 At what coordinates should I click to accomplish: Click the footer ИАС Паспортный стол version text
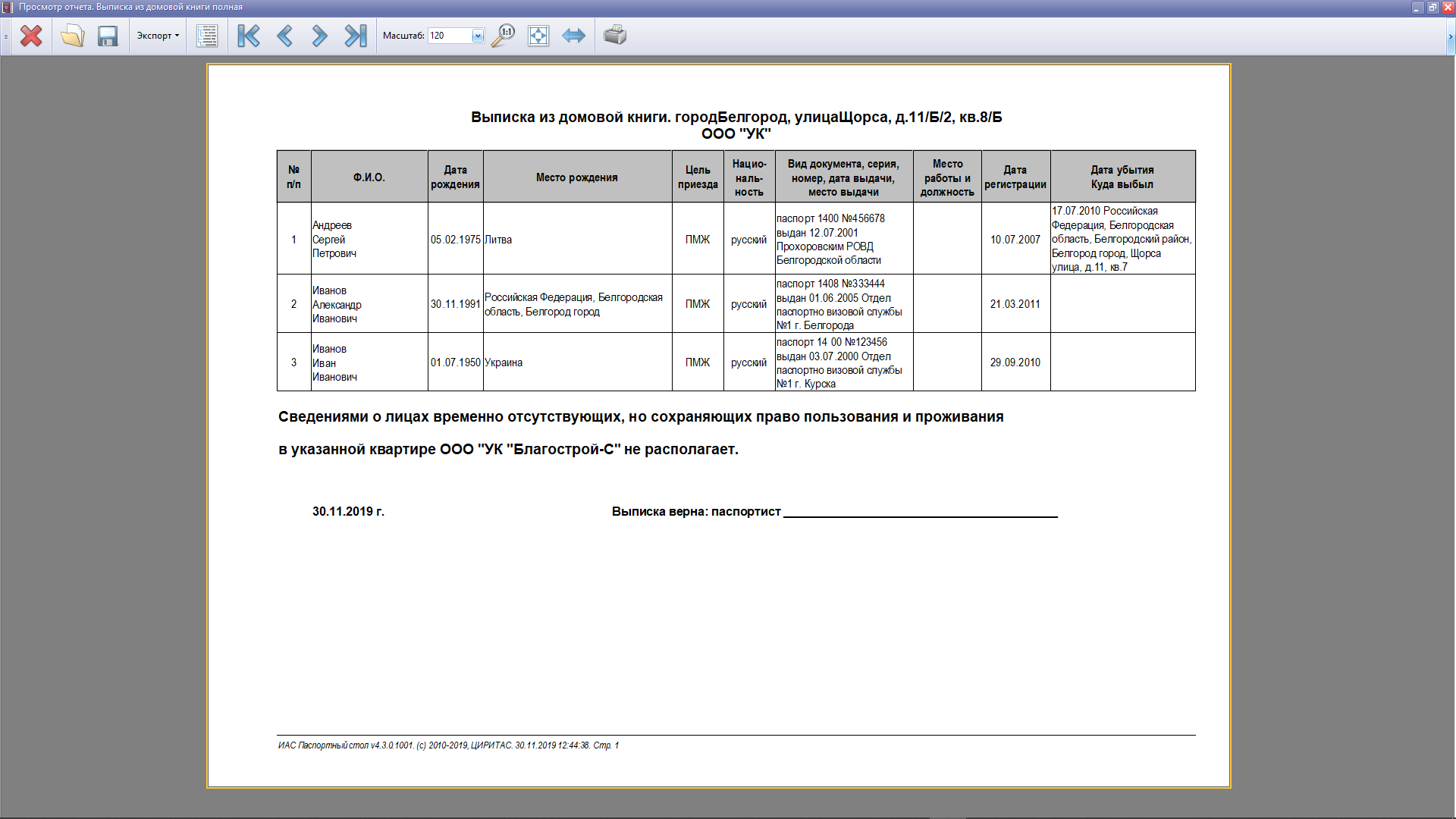coord(448,745)
